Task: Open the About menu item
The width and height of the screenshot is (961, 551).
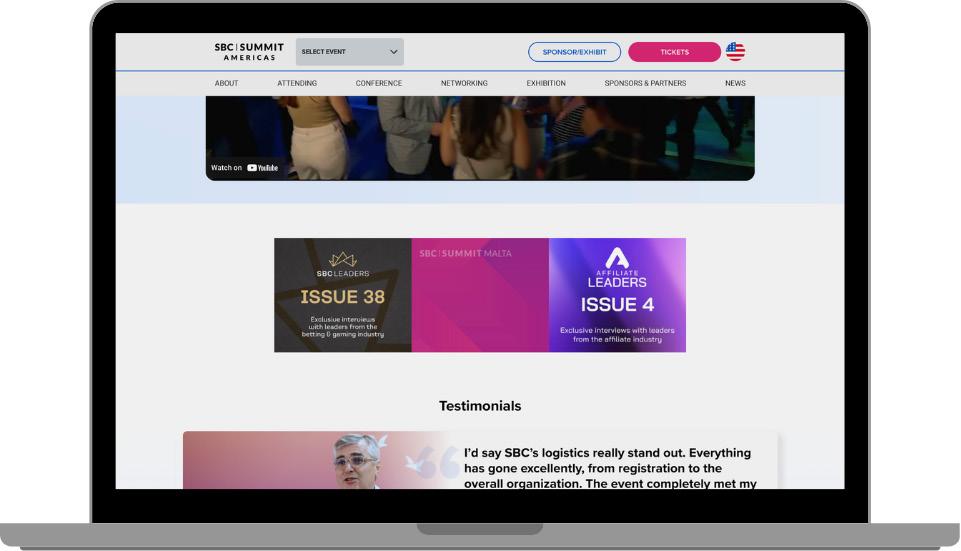Action: click(226, 83)
